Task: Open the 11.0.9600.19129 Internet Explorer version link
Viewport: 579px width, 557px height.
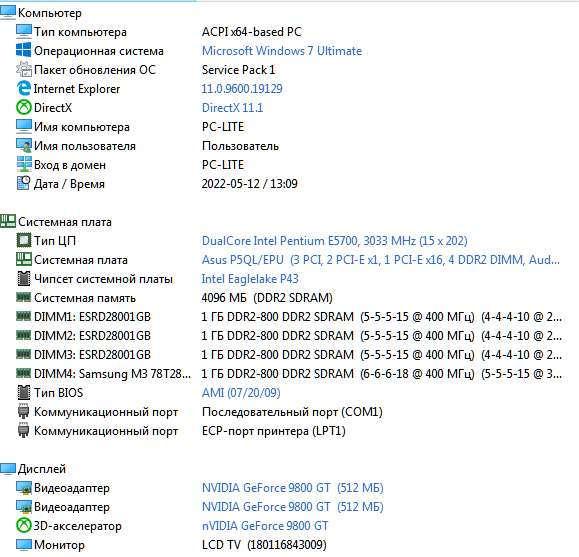Action: (242, 89)
